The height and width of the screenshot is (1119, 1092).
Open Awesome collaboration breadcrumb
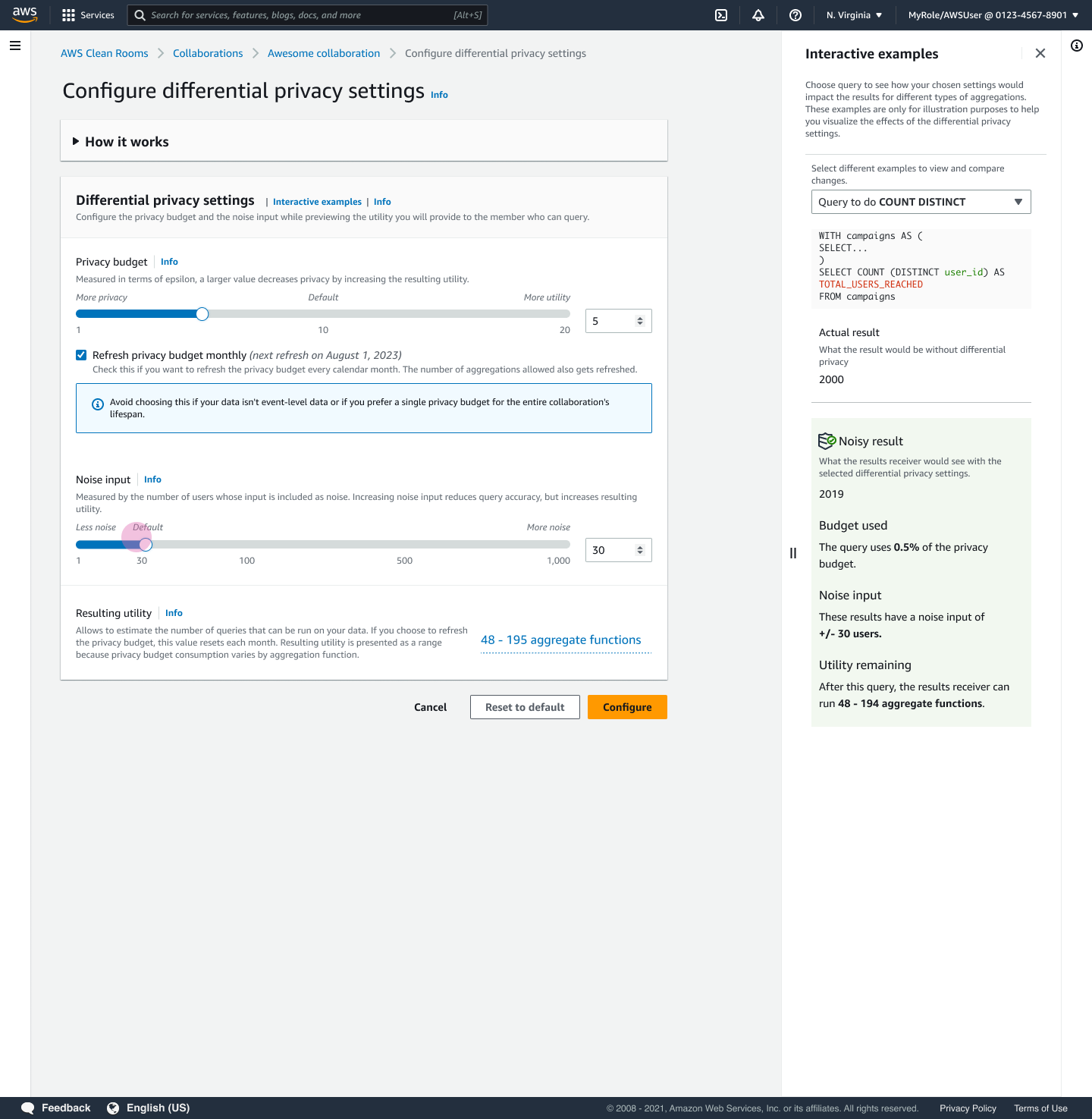point(324,53)
